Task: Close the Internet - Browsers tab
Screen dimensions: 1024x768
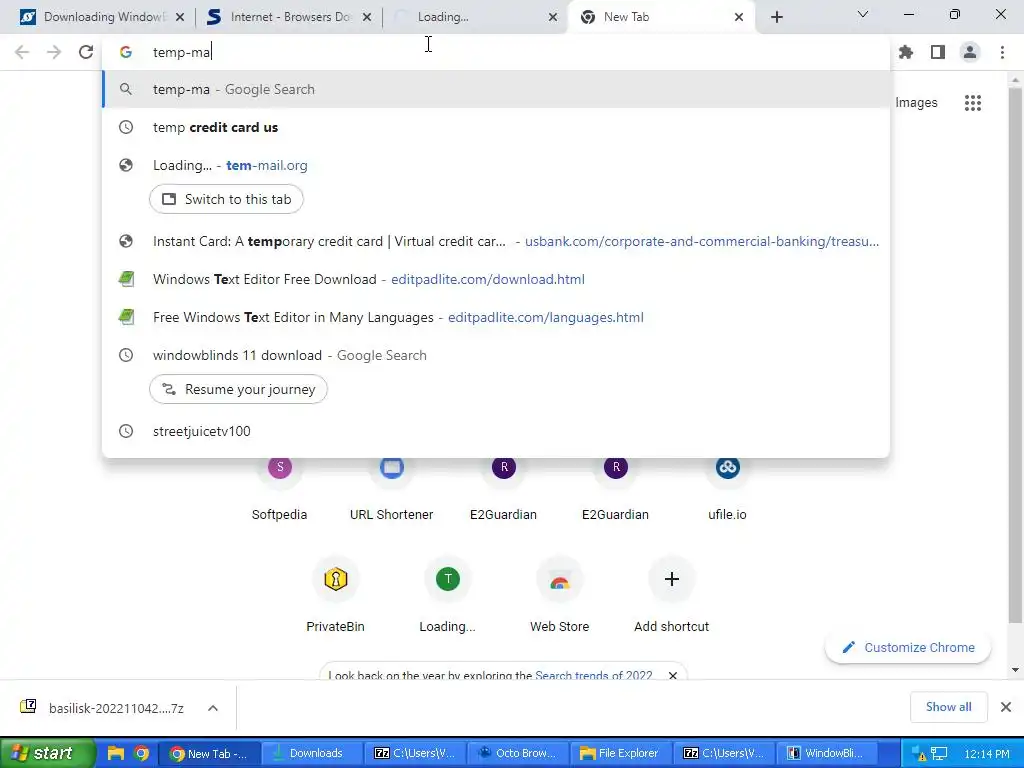Action: coord(367,17)
